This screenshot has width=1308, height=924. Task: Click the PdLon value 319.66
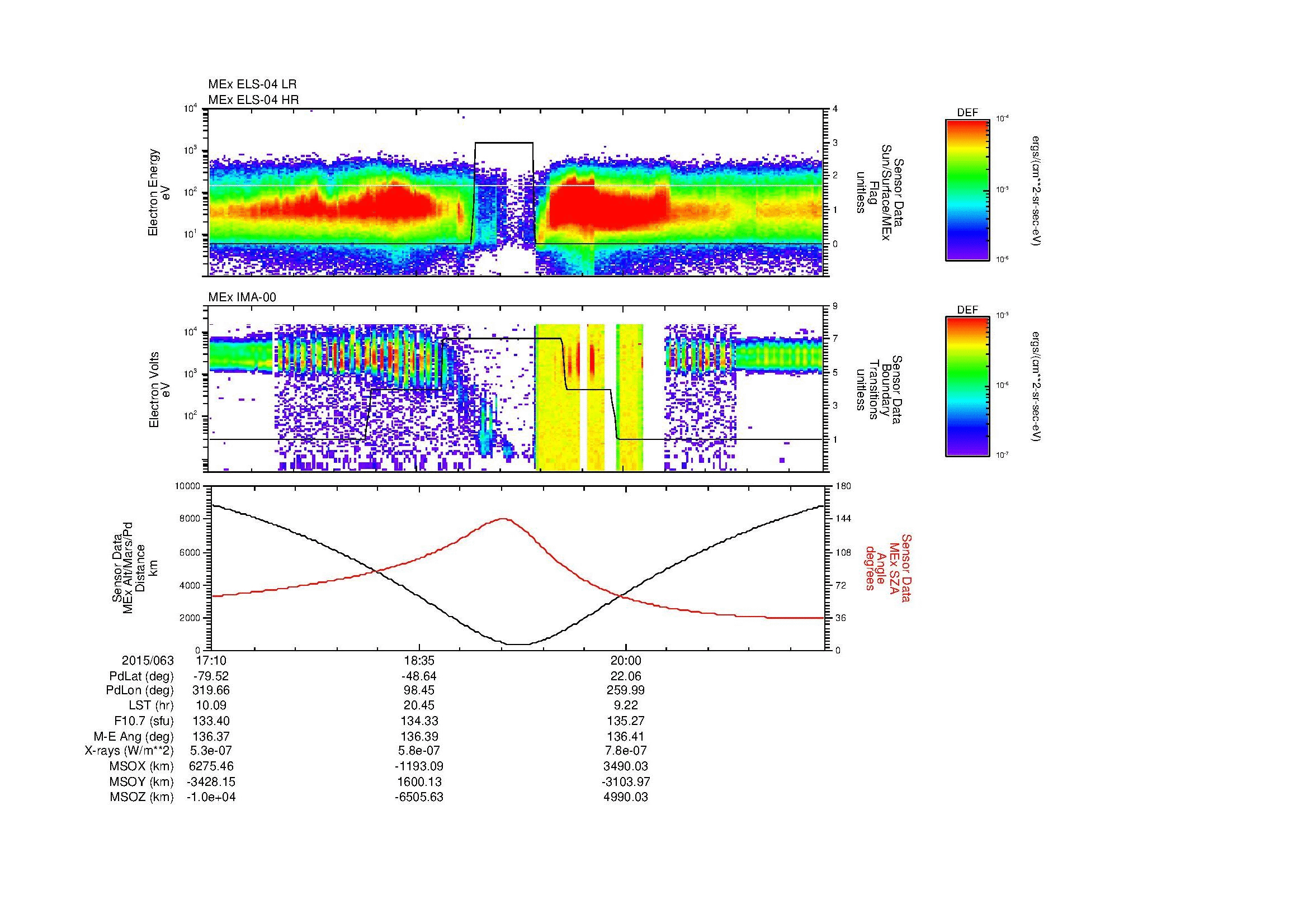211,690
